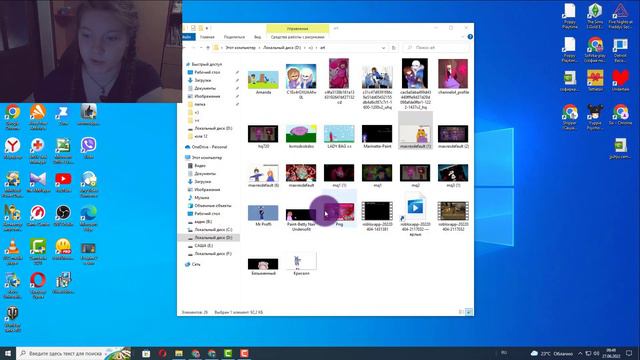
Task: Select the Ping image file
Action: [339, 216]
